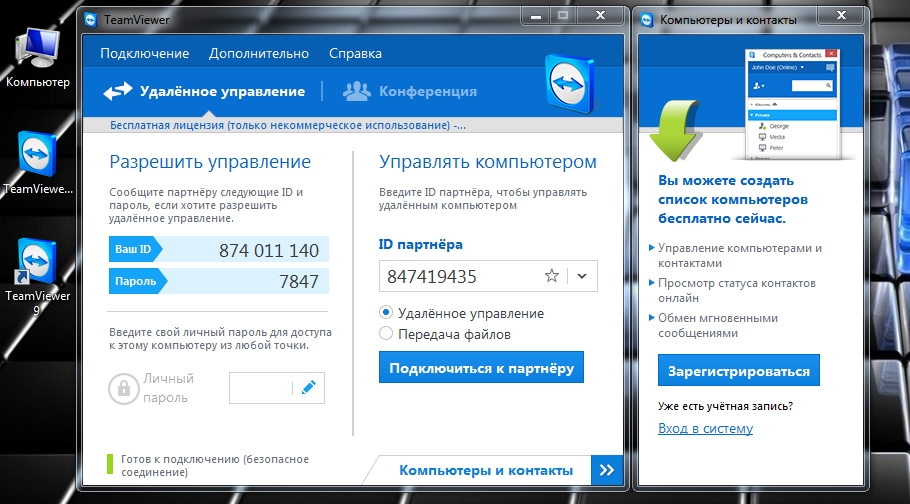Click the TeamViewer title bar icon of main window
The image size is (910, 504).
click(91, 20)
